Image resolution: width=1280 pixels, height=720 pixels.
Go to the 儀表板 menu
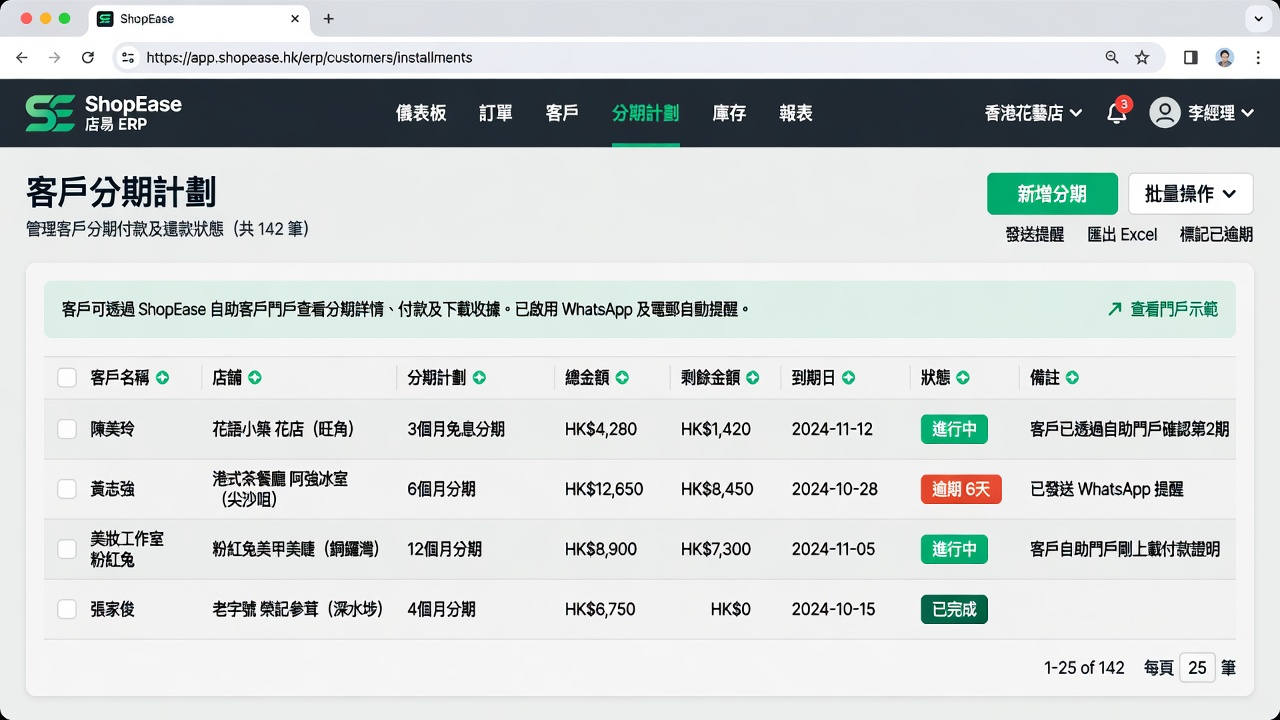[421, 113]
